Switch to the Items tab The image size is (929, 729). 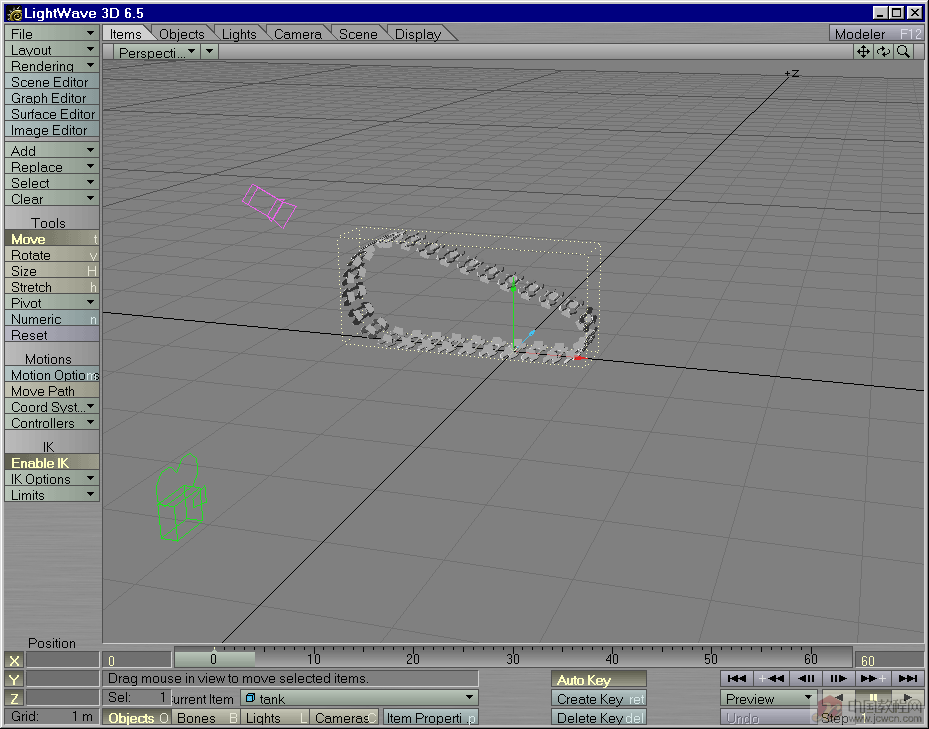point(126,34)
